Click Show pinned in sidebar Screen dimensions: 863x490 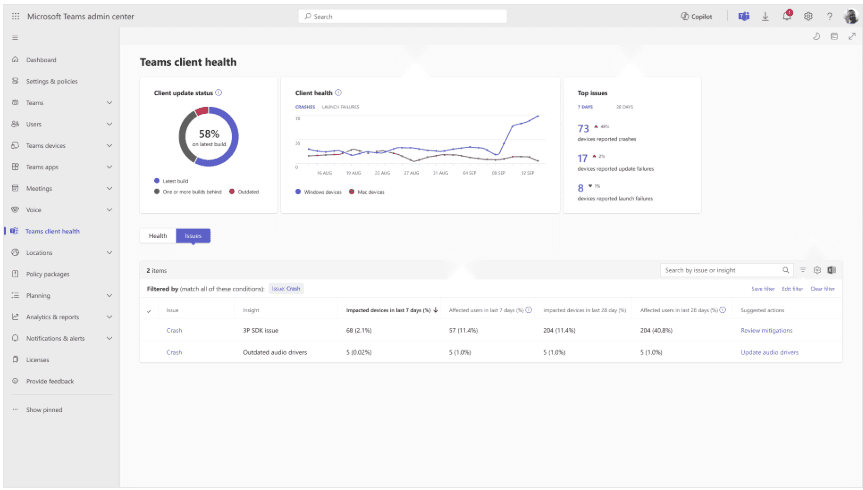pyautogui.click(x=44, y=411)
